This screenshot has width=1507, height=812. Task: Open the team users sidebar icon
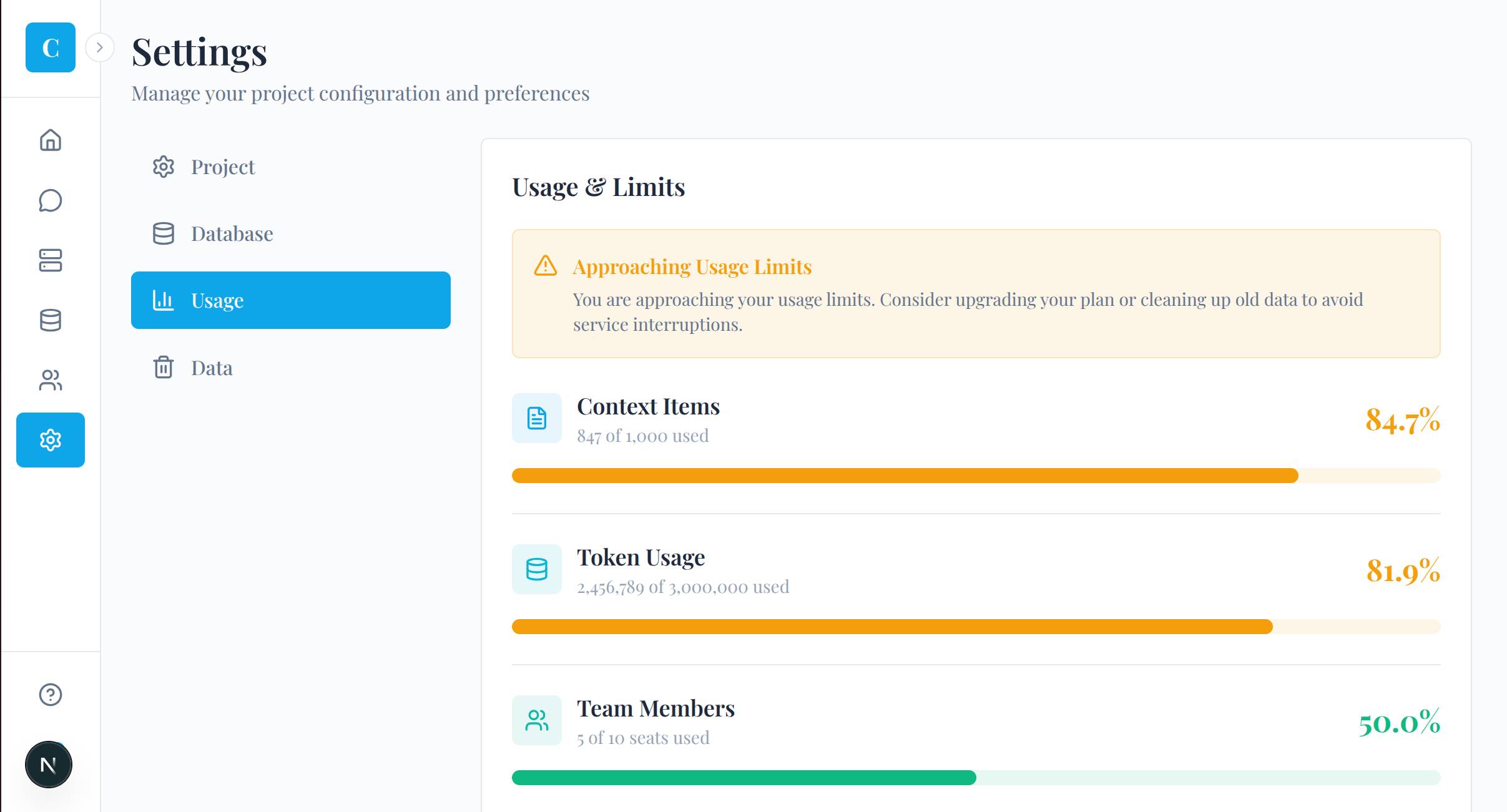coord(51,380)
